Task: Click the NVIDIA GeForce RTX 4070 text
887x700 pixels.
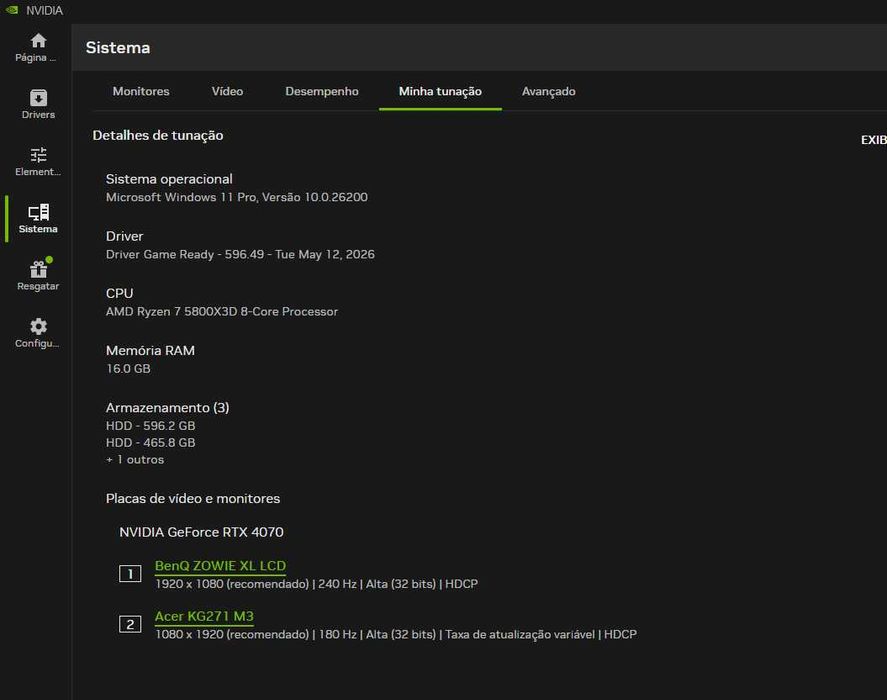Action: coord(201,532)
